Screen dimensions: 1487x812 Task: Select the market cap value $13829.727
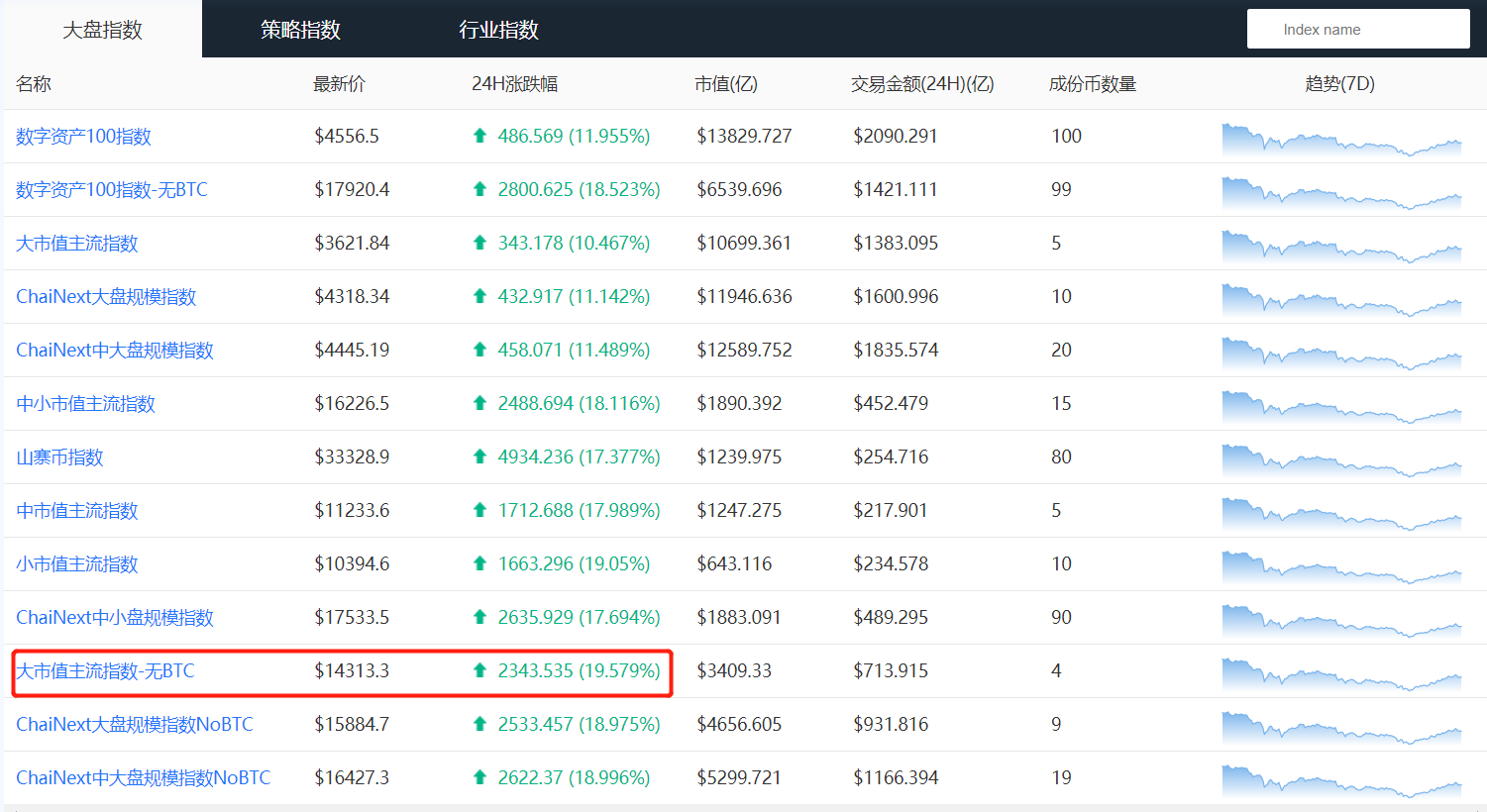point(744,137)
